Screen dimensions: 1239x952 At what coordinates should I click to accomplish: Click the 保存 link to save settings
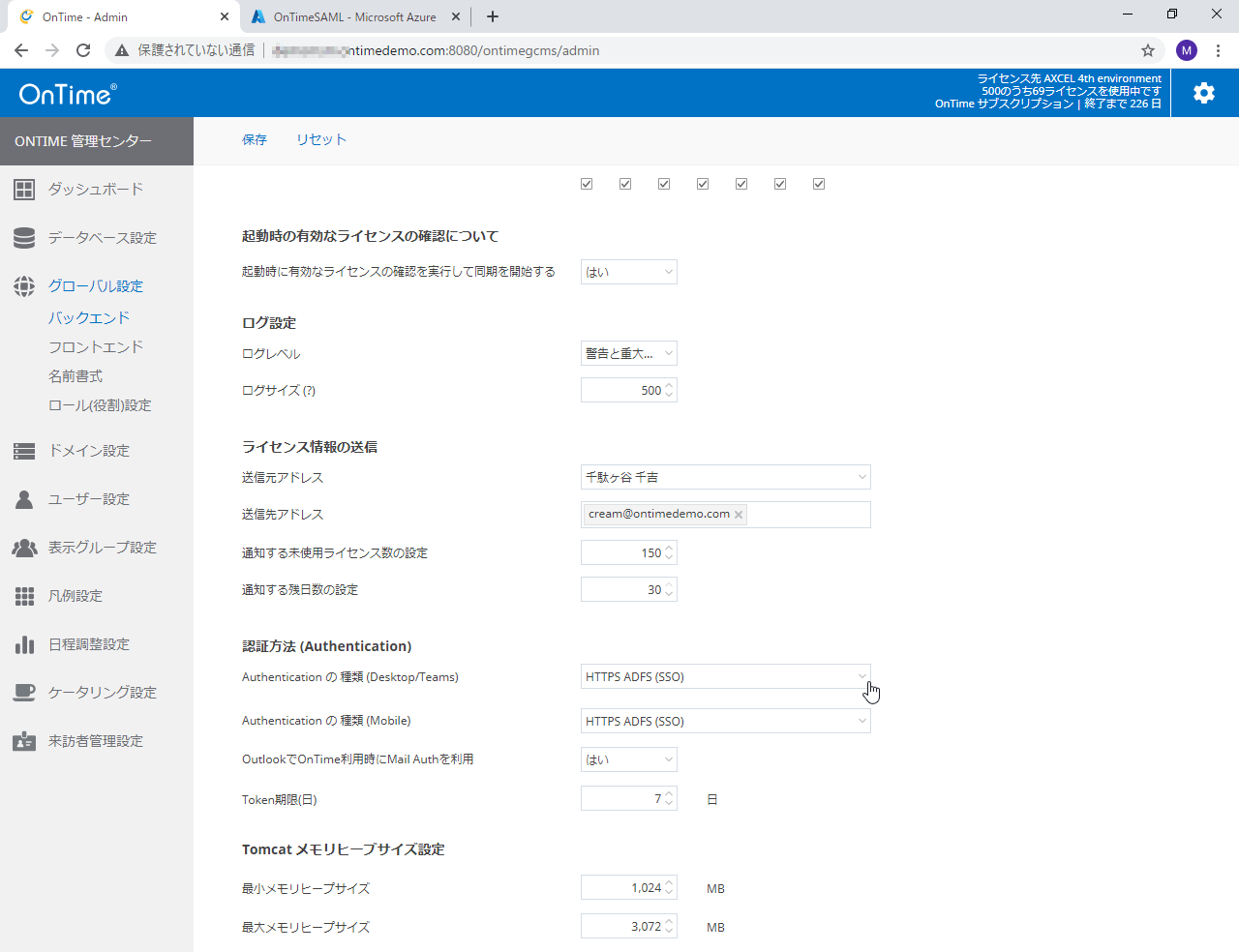(254, 139)
